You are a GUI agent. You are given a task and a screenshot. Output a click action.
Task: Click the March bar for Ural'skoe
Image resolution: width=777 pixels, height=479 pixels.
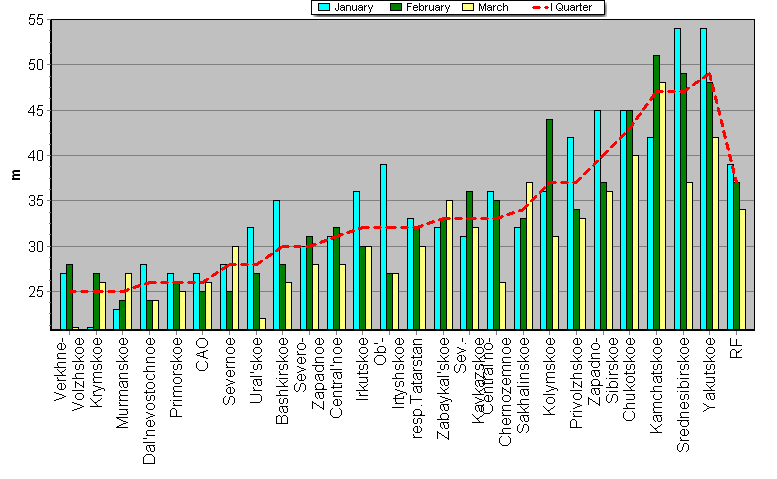click(262, 324)
